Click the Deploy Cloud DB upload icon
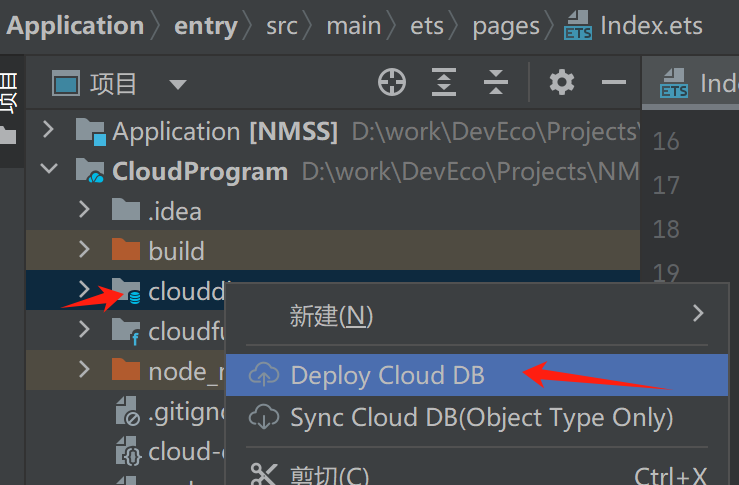Viewport: 739px width, 485px height. [x=264, y=375]
